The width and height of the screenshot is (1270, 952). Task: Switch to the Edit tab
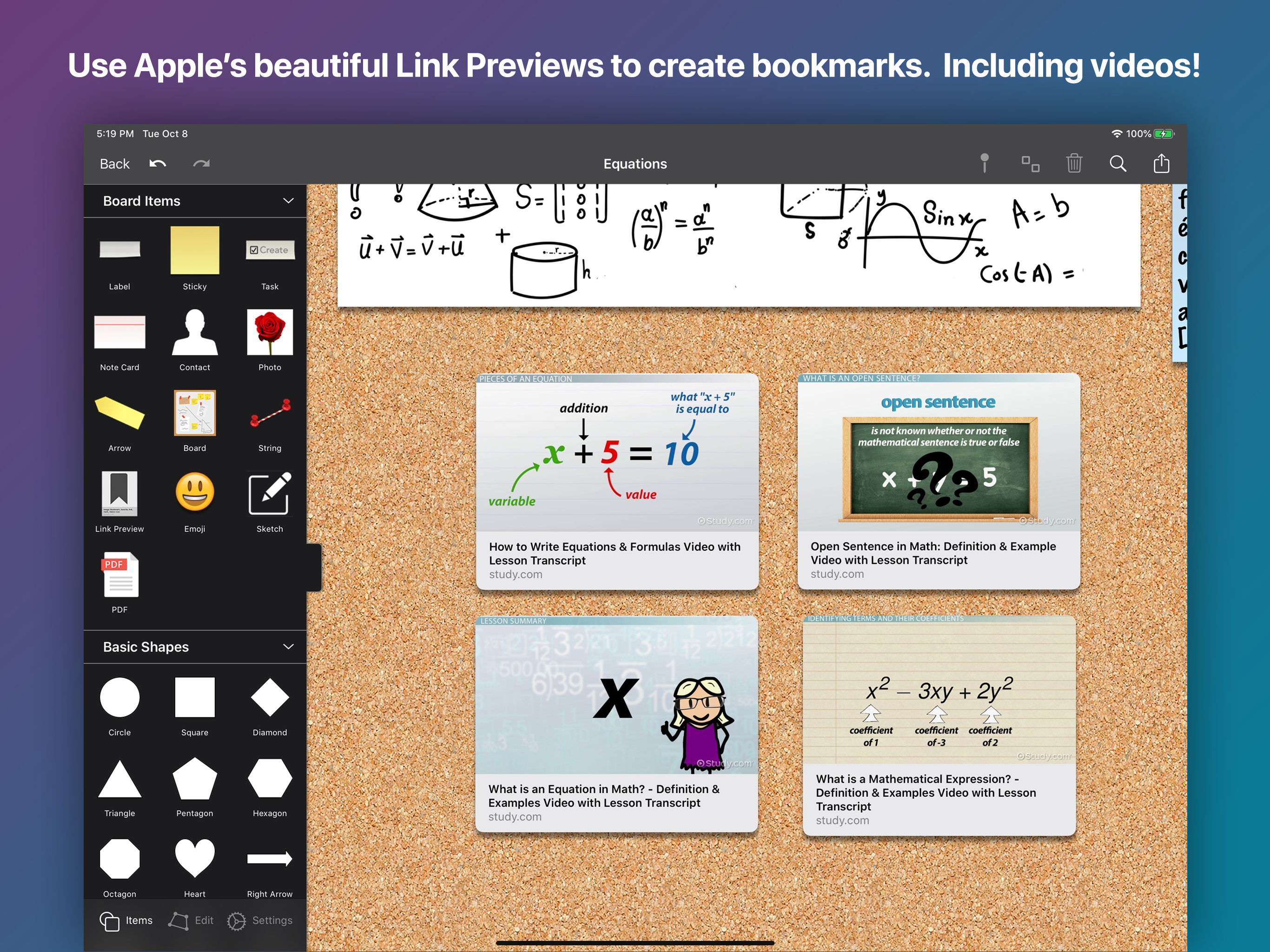(191, 920)
